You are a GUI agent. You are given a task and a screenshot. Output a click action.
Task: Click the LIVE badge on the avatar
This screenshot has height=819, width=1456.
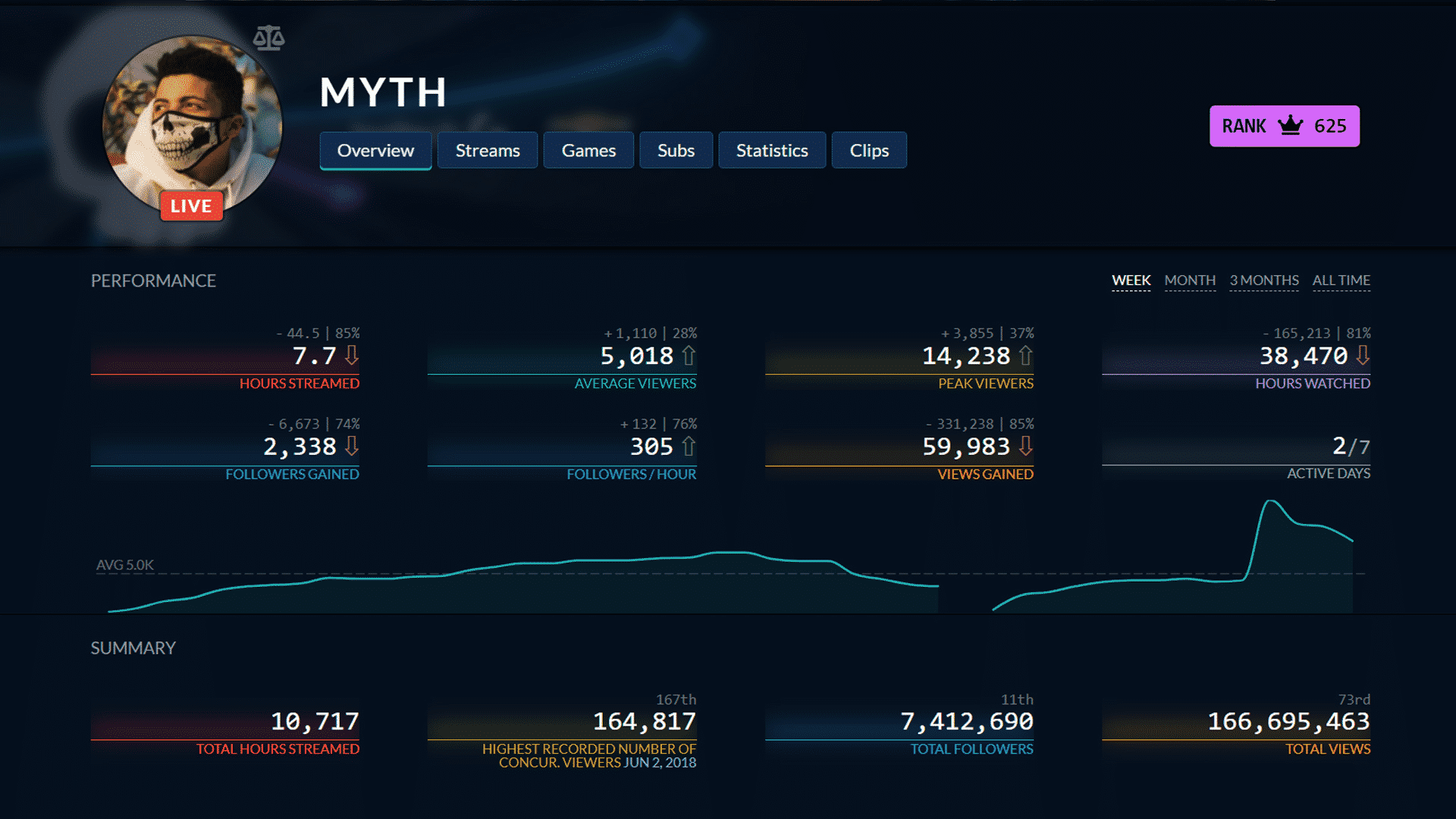point(191,206)
